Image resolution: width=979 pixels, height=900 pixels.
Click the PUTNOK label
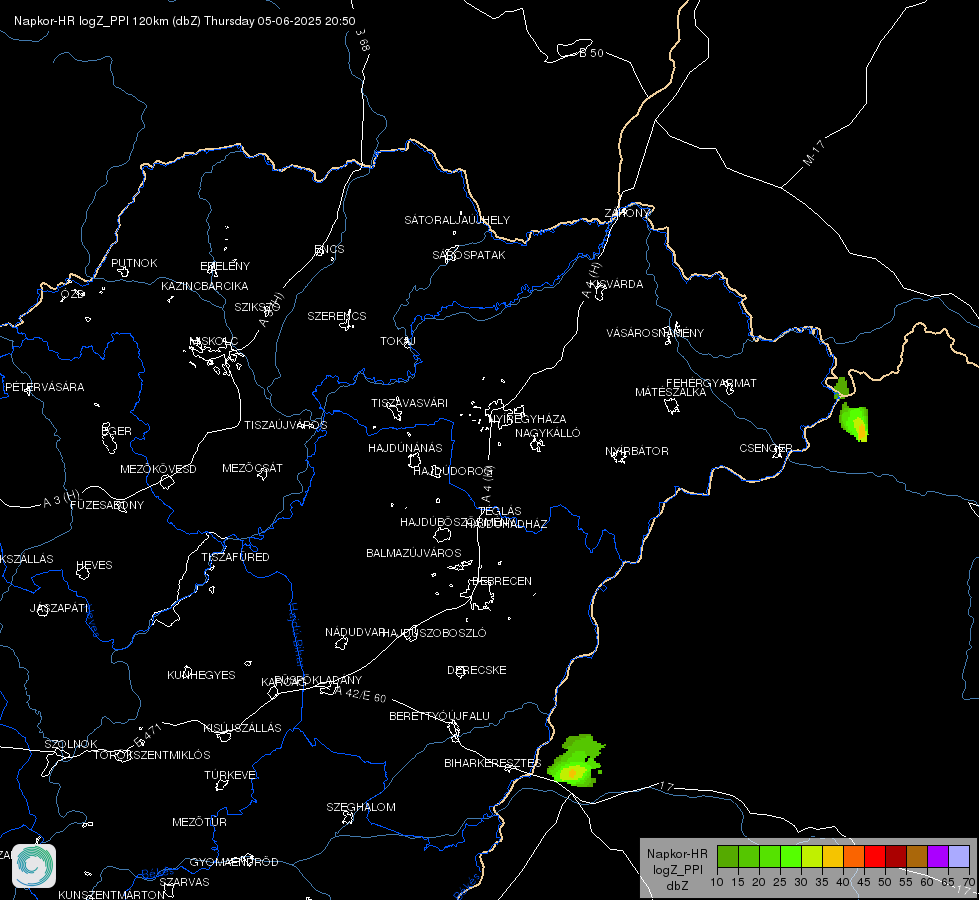pyautogui.click(x=134, y=263)
